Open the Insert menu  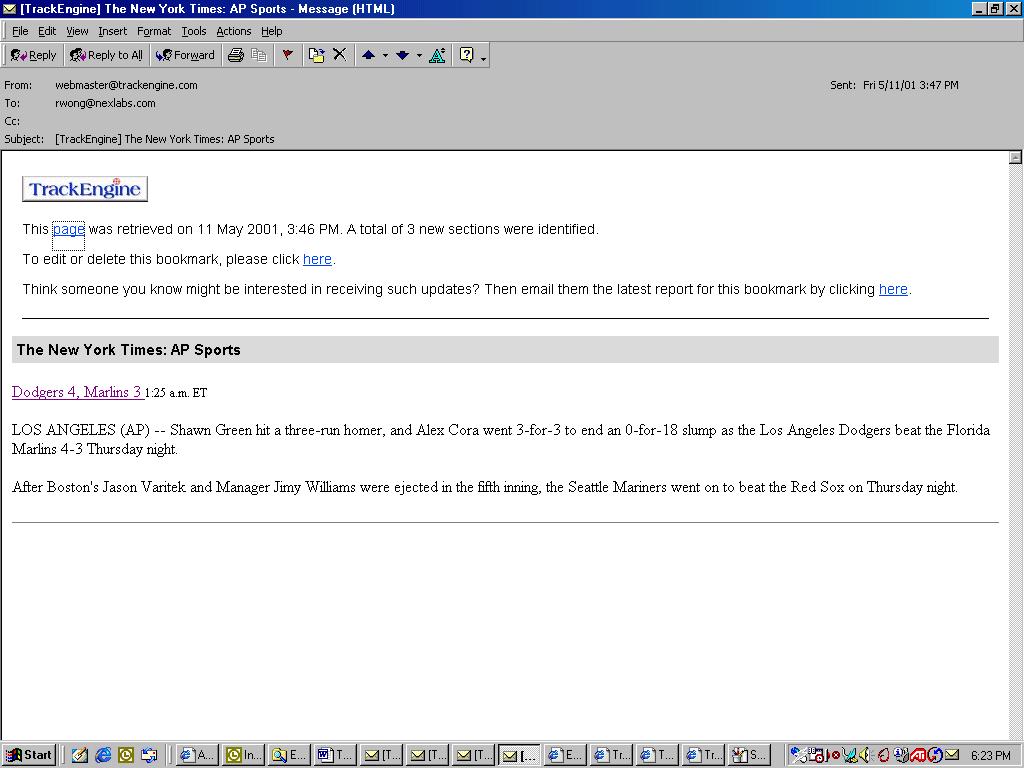pyautogui.click(x=112, y=31)
